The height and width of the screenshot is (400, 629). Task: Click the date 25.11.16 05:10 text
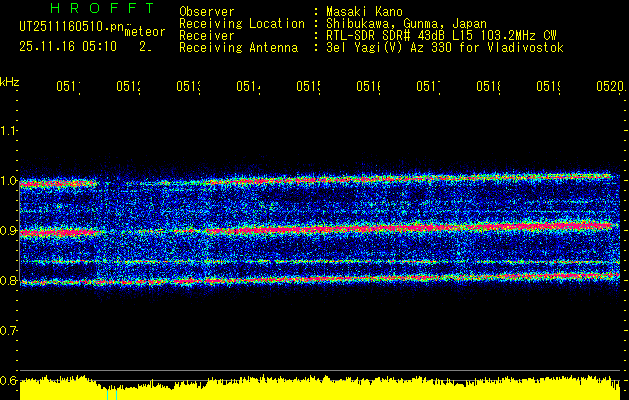pos(68,47)
